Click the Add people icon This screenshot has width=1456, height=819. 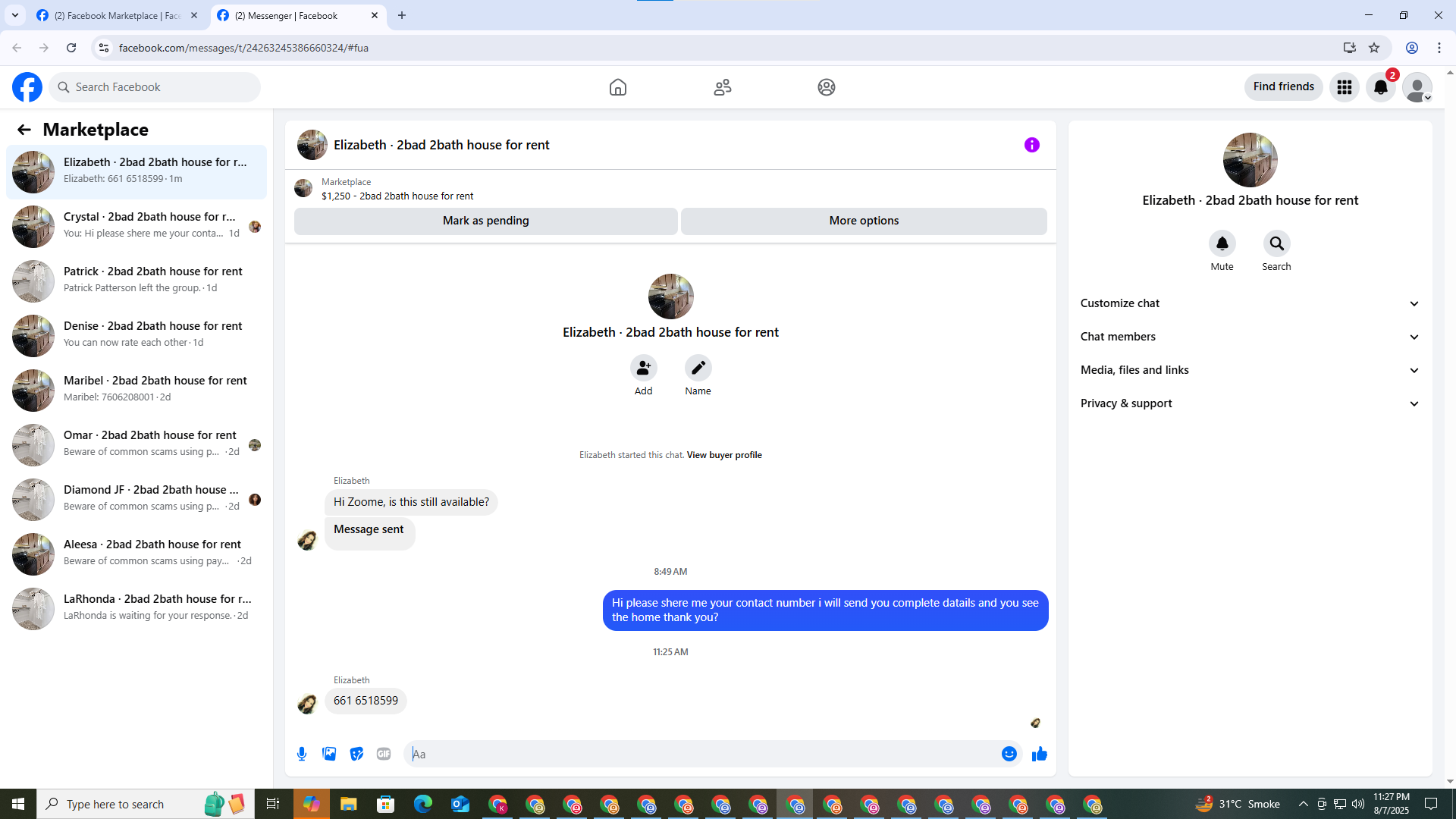tap(643, 368)
